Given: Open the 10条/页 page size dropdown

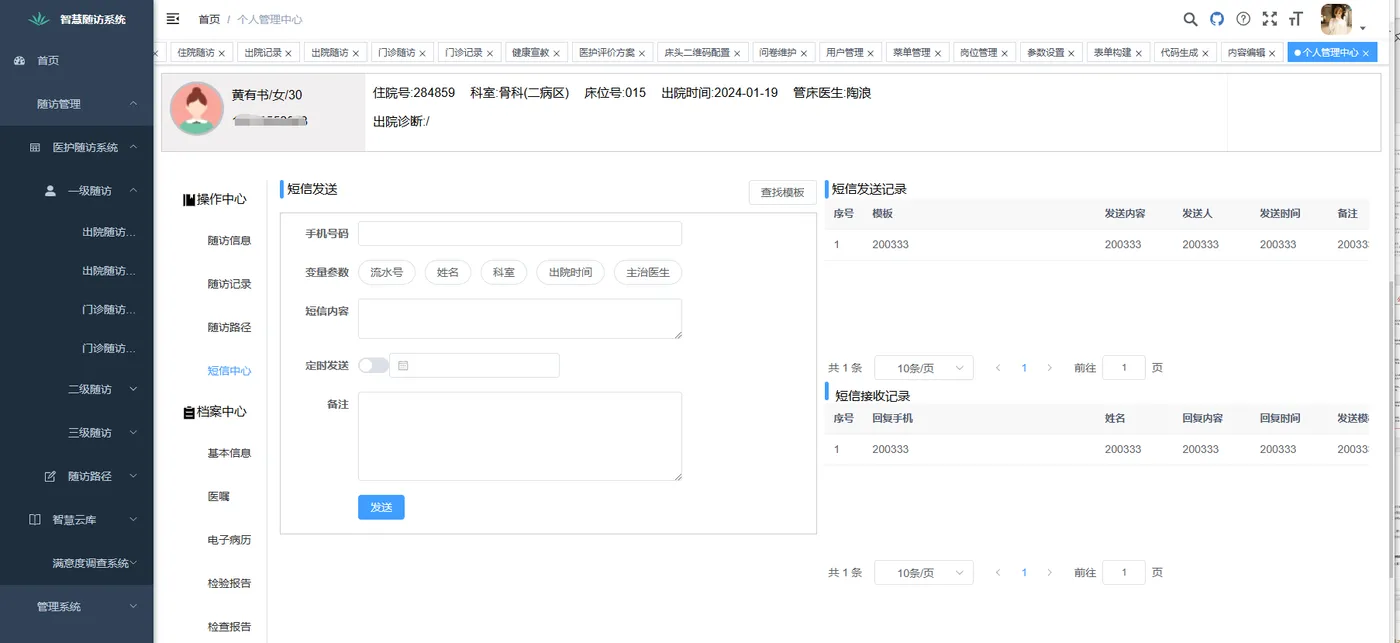Looking at the screenshot, I should point(922,367).
